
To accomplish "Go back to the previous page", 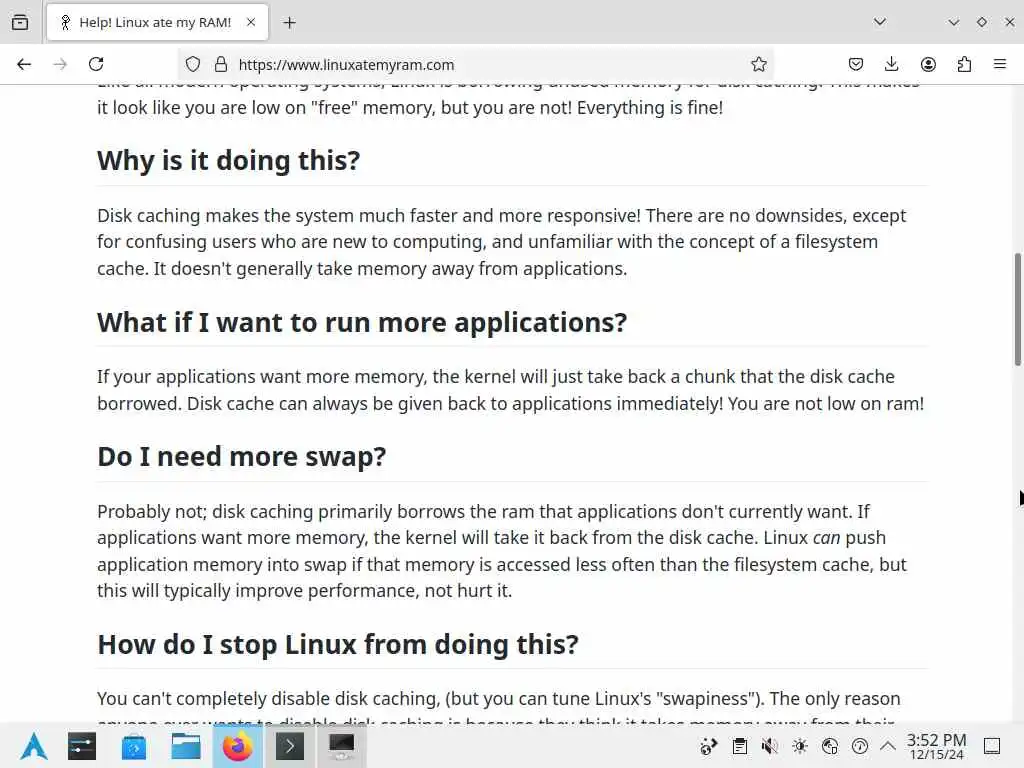I will 24,64.
